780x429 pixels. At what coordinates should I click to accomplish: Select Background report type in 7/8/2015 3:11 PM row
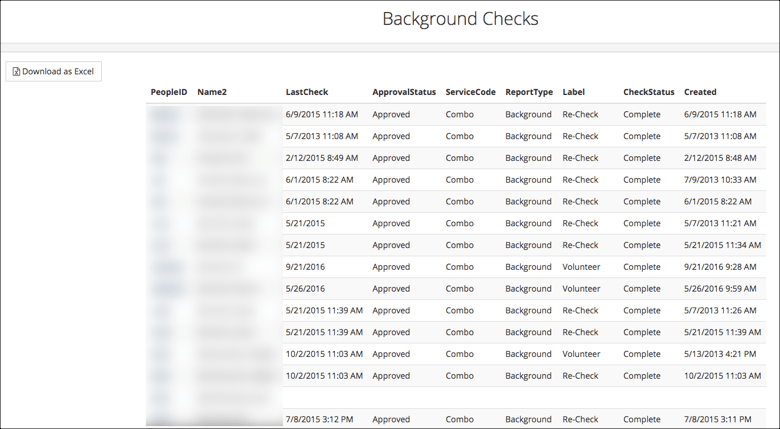pyautogui.click(x=528, y=420)
